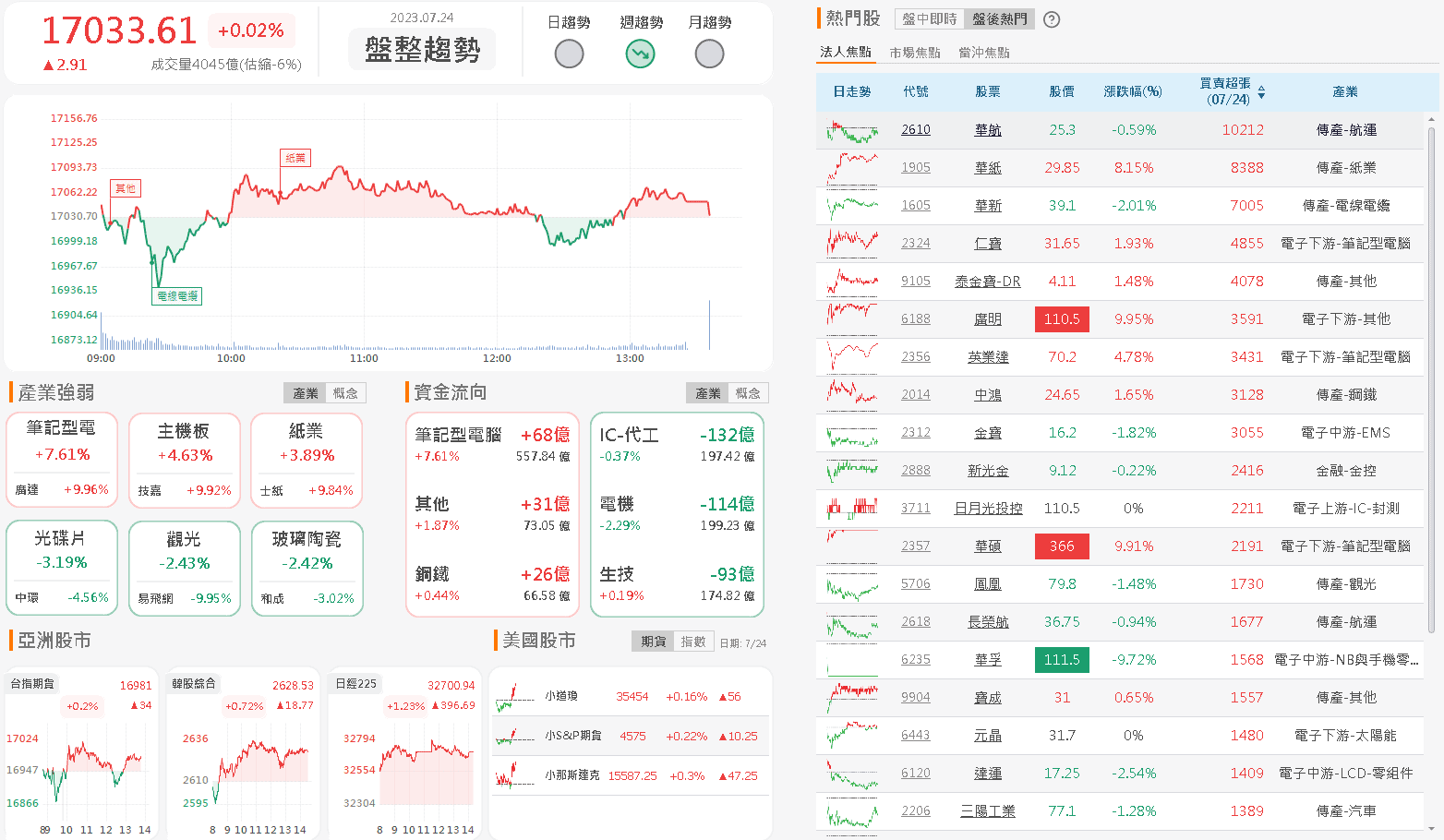This screenshot has width=1444, height=840.
Task: Open the 筆記型電 industry strength card
Action: [x=62, y=460]
